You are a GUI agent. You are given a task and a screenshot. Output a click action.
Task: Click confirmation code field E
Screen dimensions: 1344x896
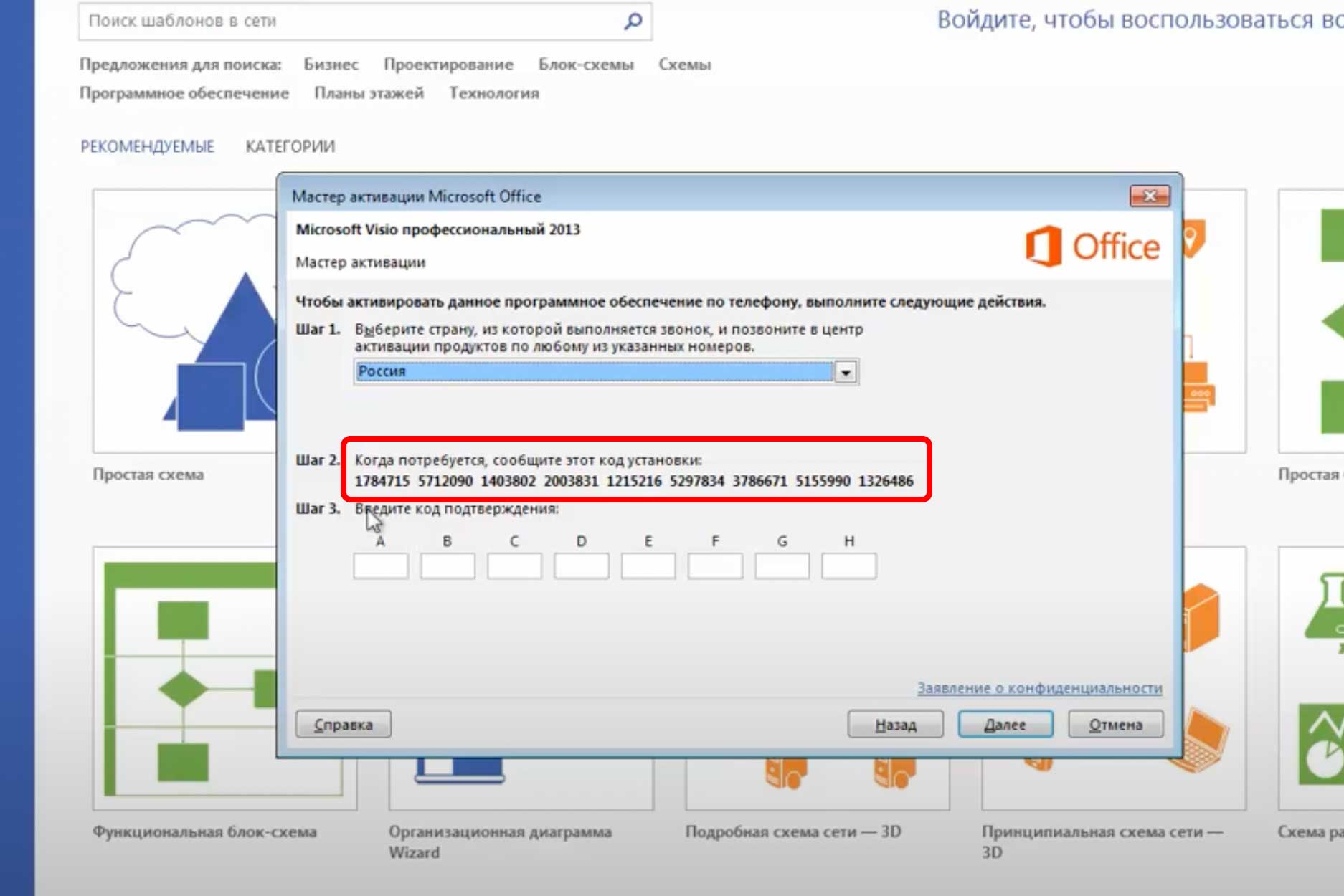(x=648, y=566)
